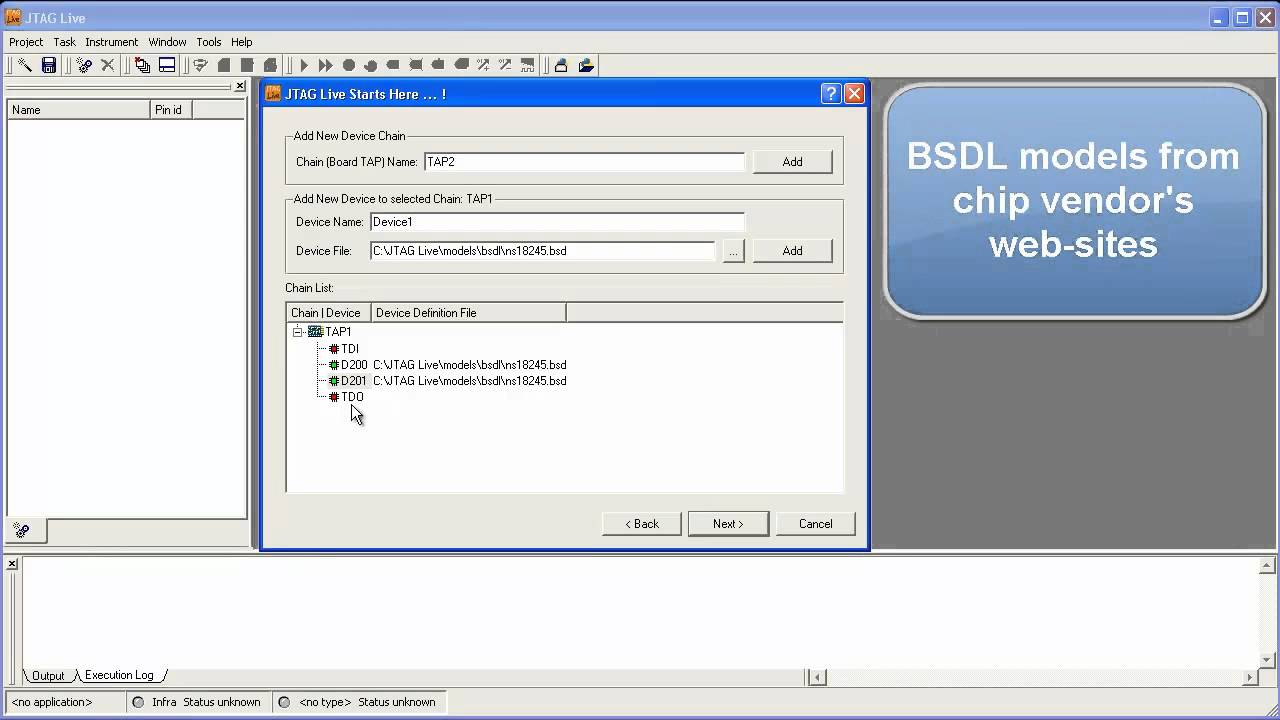Click the Name column header in left panel
The image size is (1280, 720).
(x=79, y=110)
